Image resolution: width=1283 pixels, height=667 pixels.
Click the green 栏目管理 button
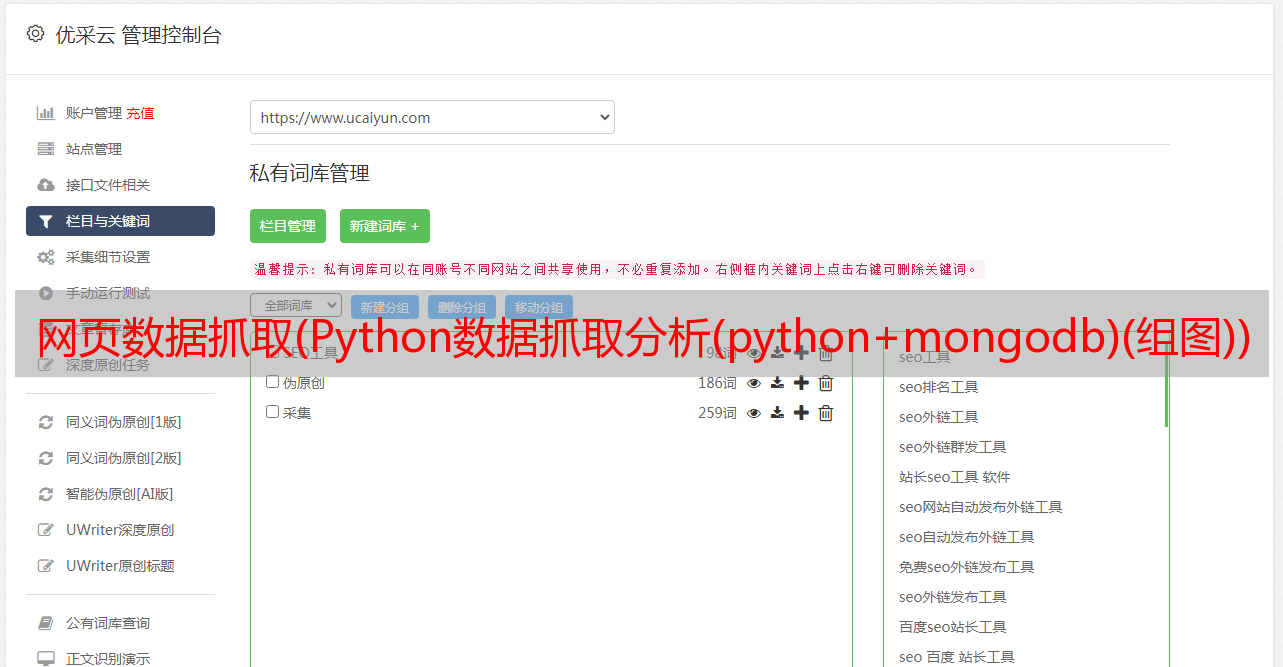tap(288, 226)
